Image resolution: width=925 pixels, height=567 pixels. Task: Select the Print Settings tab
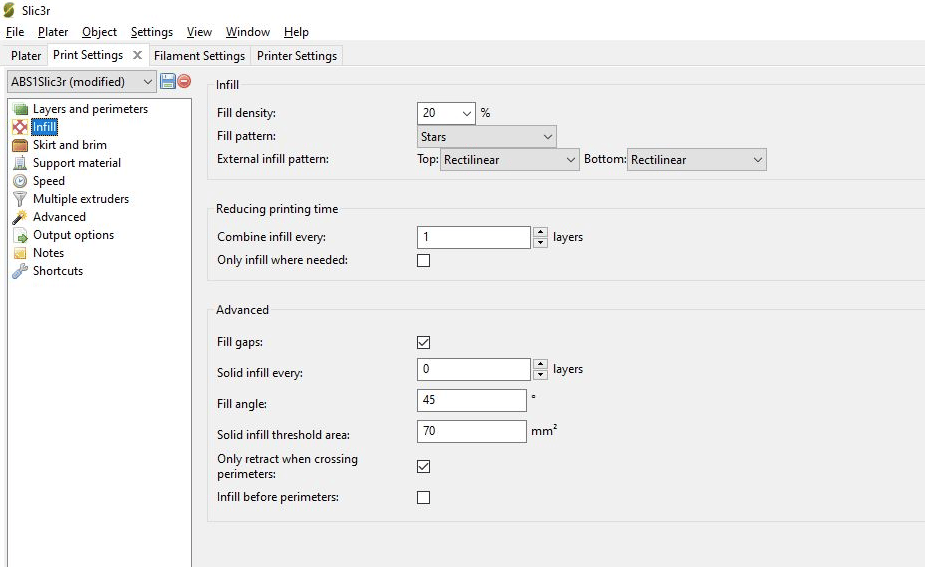click(x=88, y=55)
